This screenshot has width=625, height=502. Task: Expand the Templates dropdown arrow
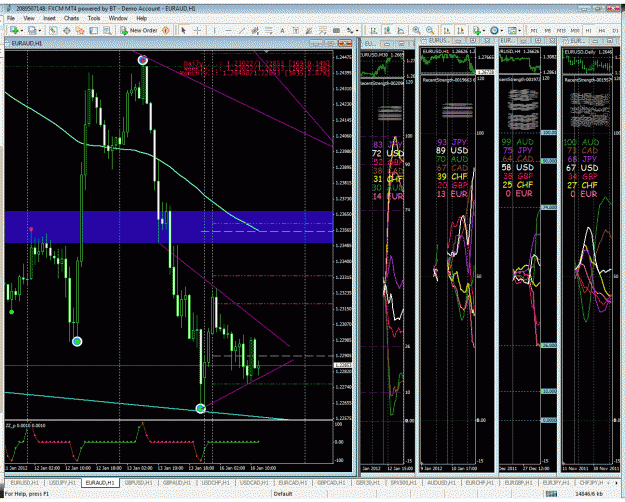[x=519, y=30]
